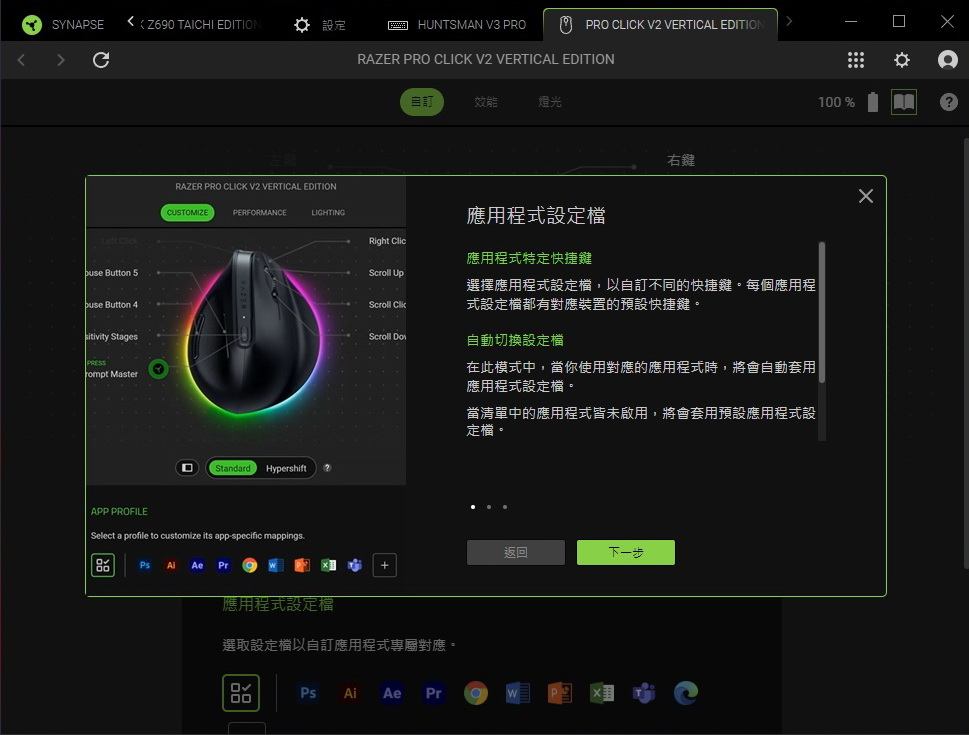969x735 pixels.
Task: Select the Photoshop app profile below dialog
Action: [x=308, y=693]
